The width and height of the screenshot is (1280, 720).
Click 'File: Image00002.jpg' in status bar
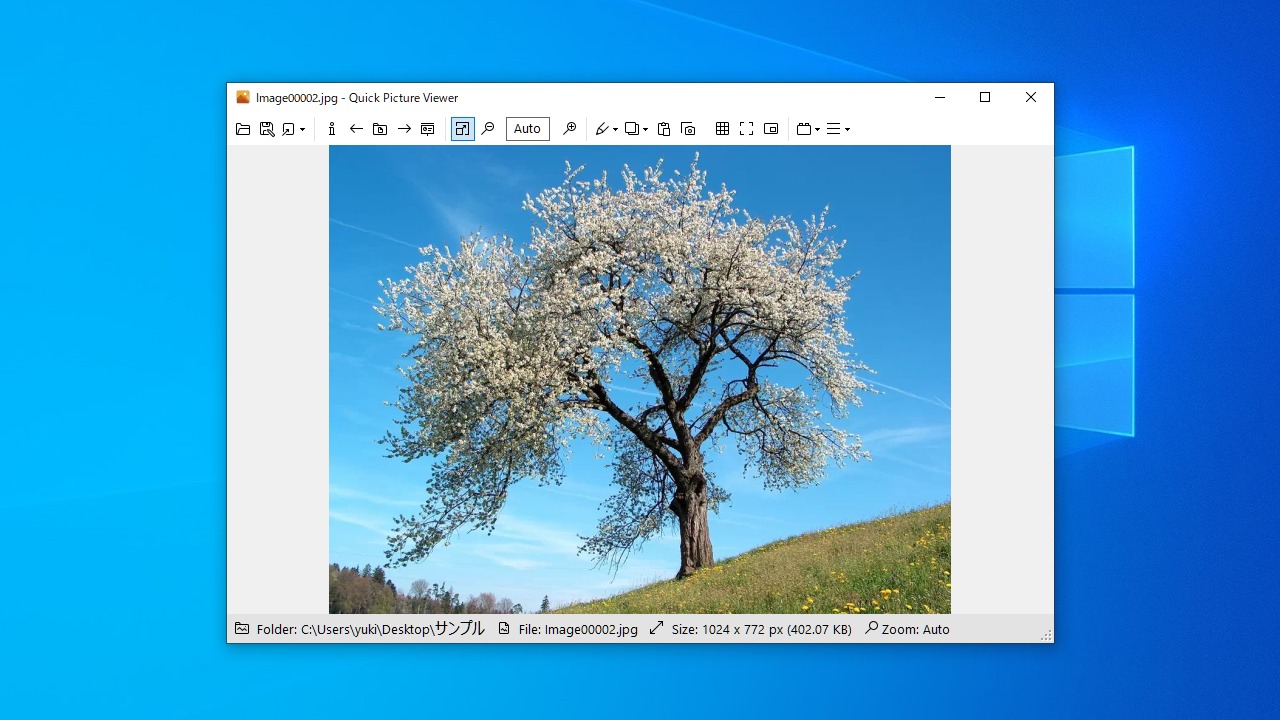(x=578, y=629)
